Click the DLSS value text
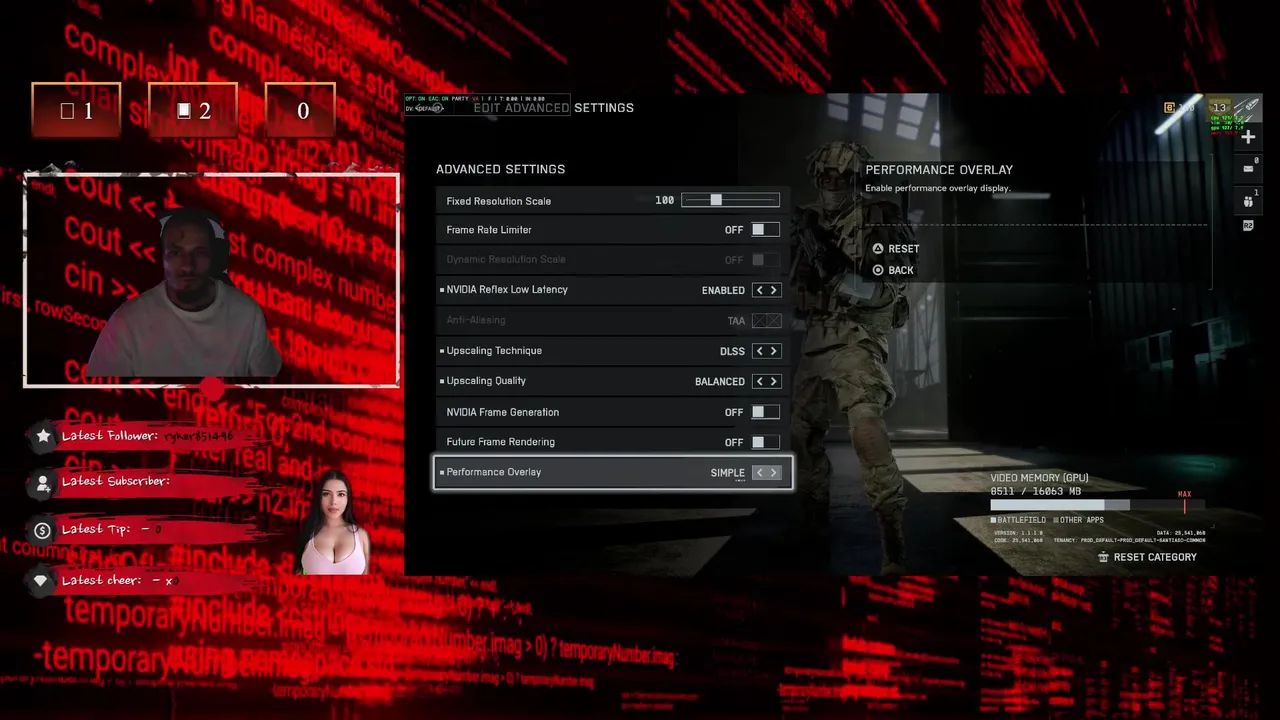1280x720 pixels. pos(732,351)
